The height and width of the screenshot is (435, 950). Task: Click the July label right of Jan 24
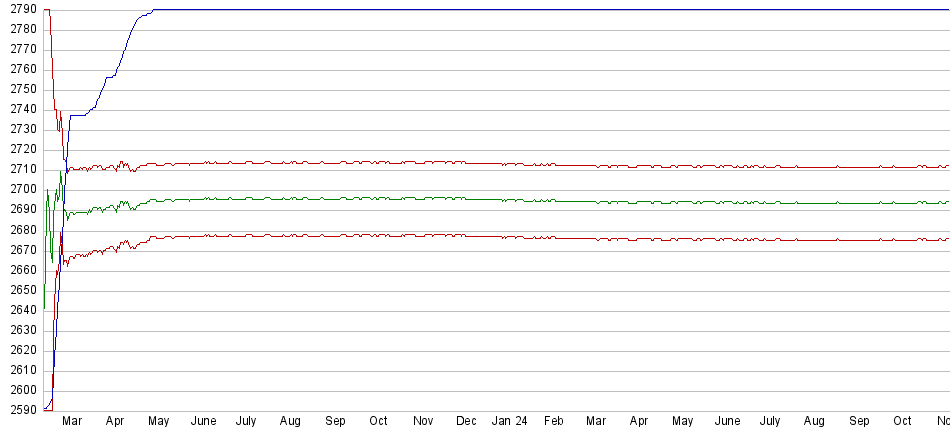pyautogui.click(x=770, y=422)
